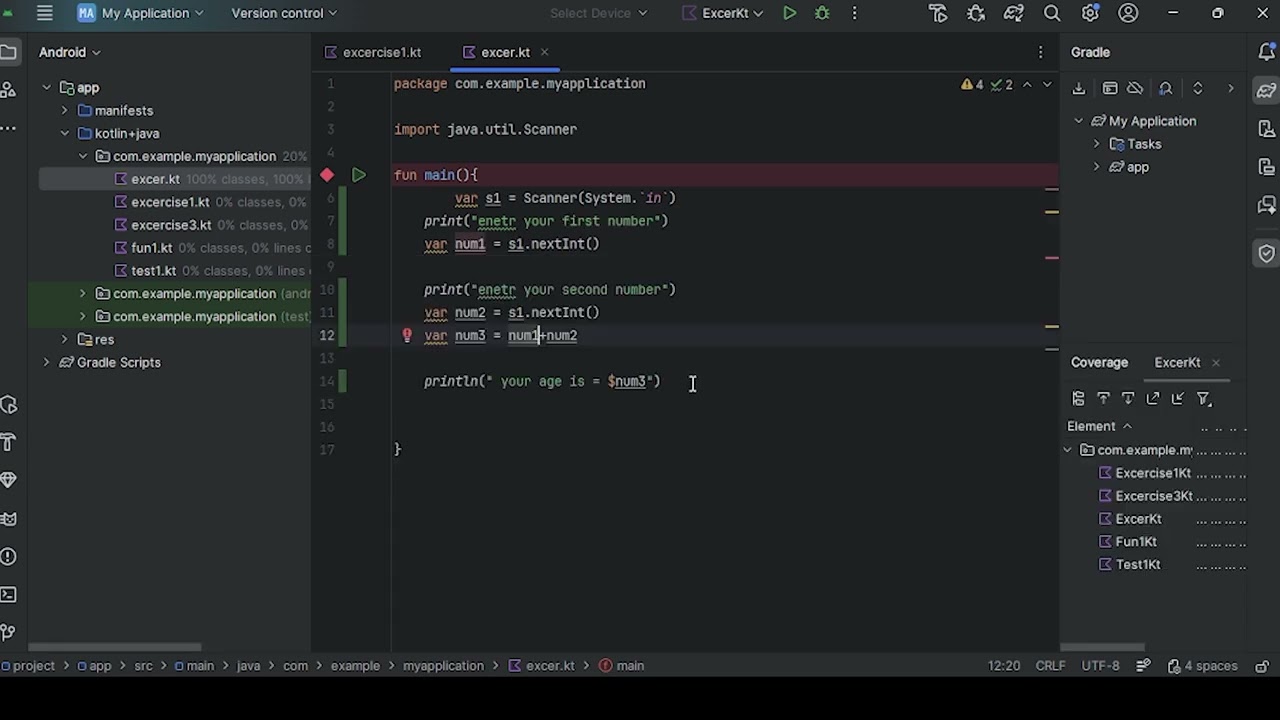Click flatten packages icon in Coverage panel
The height and width of the screenshot is (720, 1280).
coord(1079,398)
